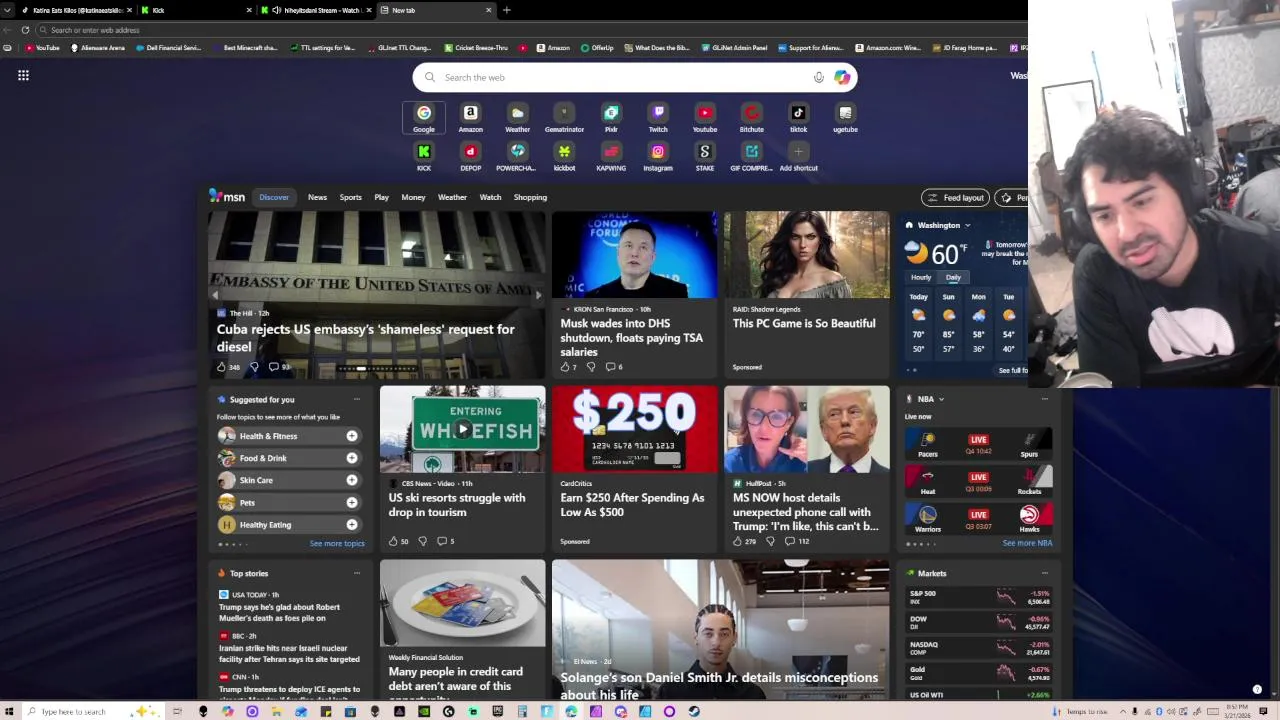Open the tiktok shortcut tile
This screenshot has height=720, width=1280.
click(798, 118)
